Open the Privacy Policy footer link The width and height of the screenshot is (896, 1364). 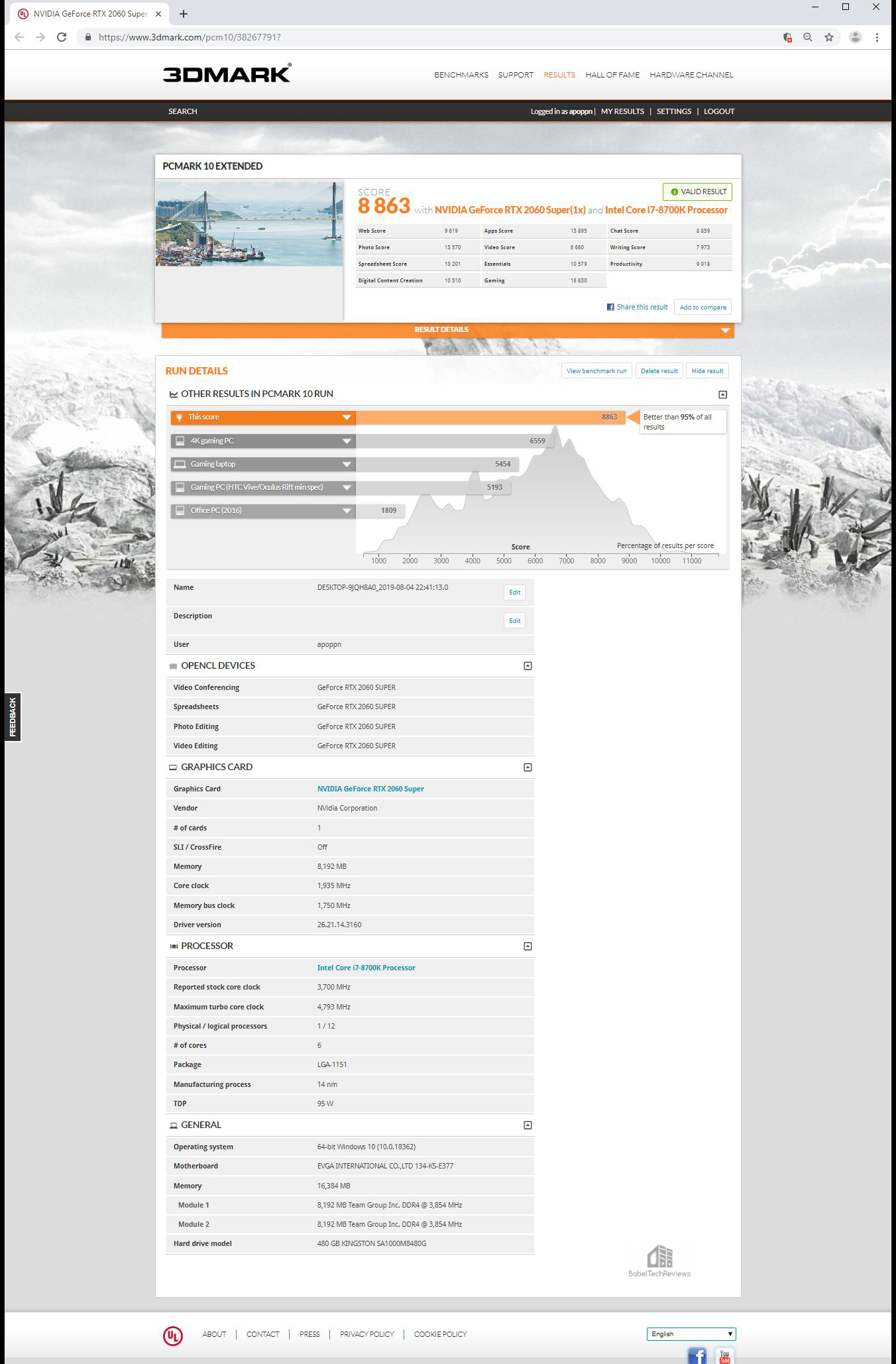(x=367, y=1334)
